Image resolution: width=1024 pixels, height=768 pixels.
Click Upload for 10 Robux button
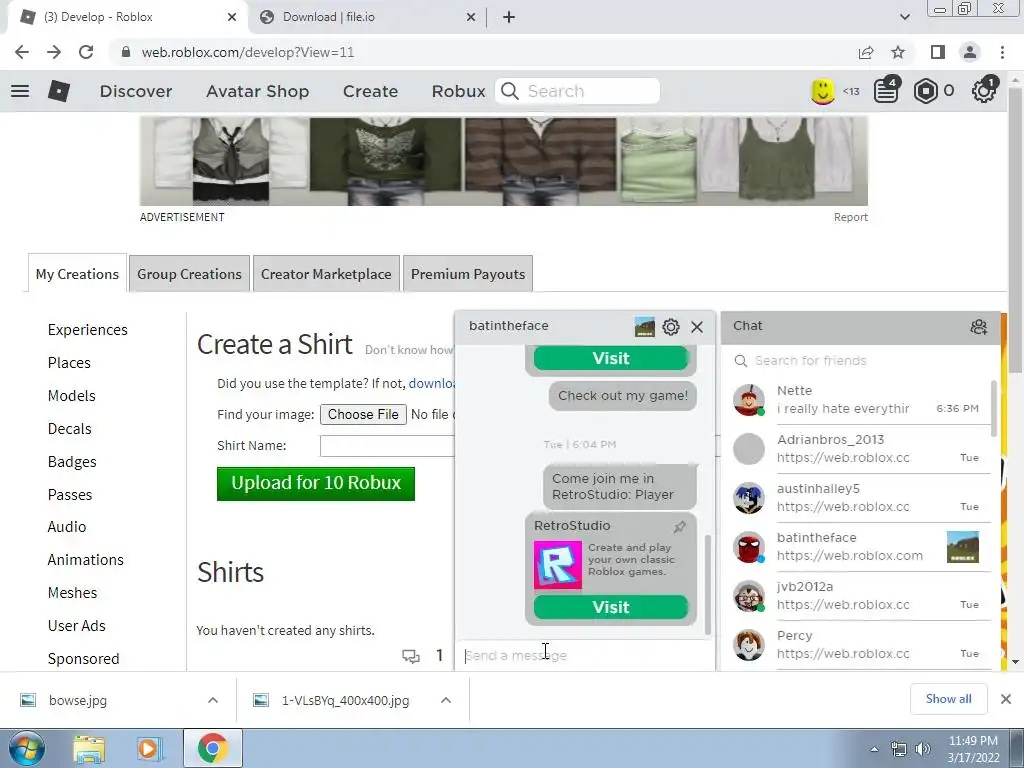coord(316,483)
